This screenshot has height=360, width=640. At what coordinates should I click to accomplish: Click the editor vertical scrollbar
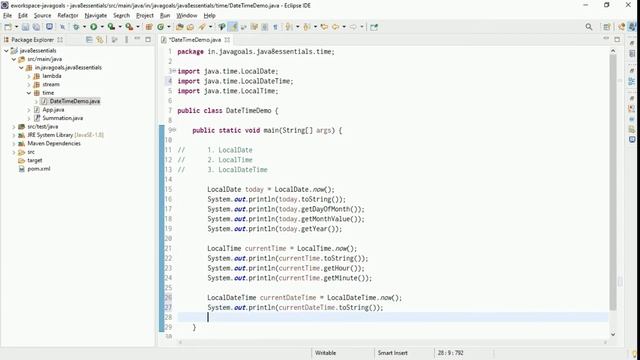coord(613,182)
